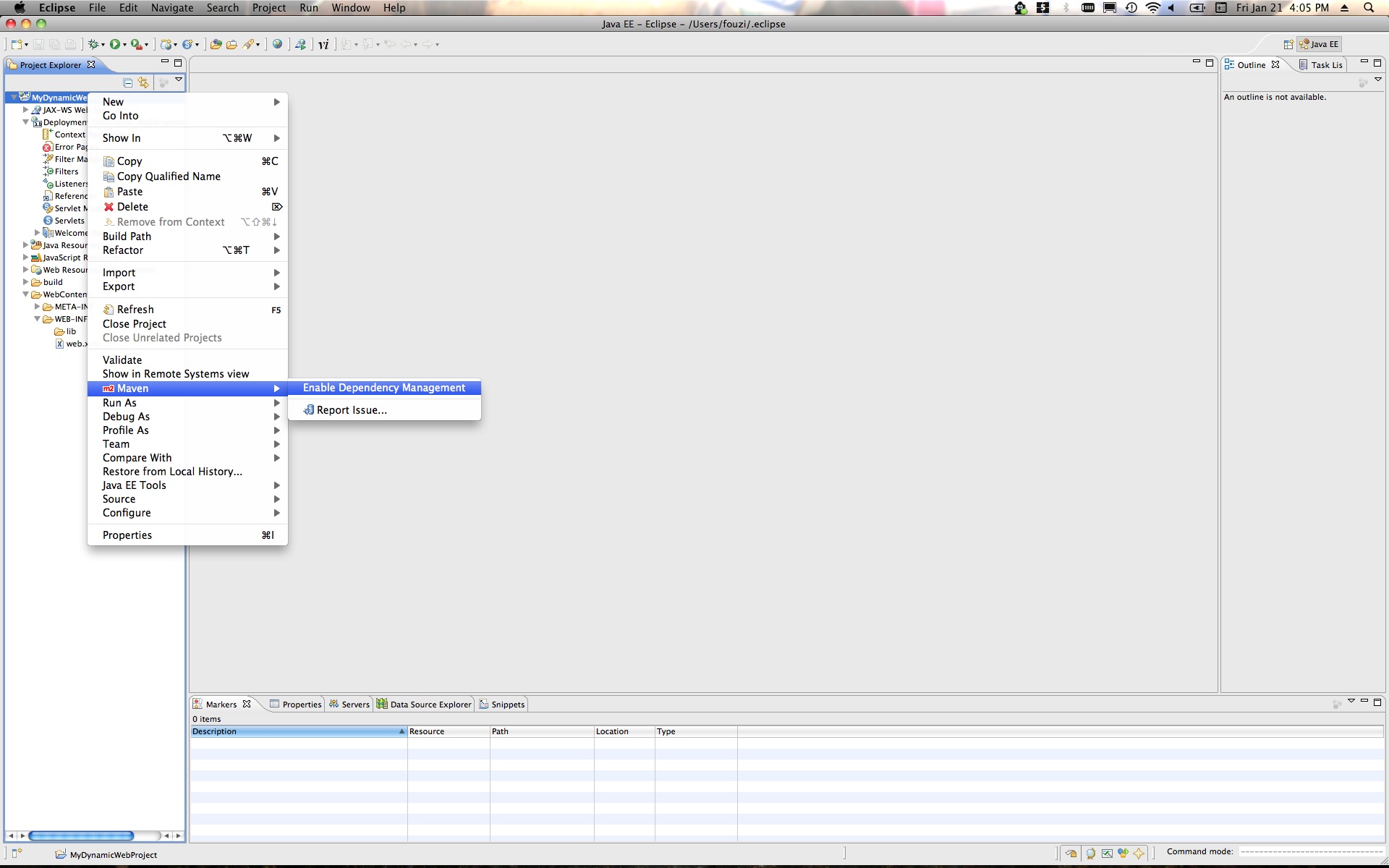Click the Wi-Fi icon in the menu bar
This screenshot has height=868, width=1389.
click(x=1153, y=8)
